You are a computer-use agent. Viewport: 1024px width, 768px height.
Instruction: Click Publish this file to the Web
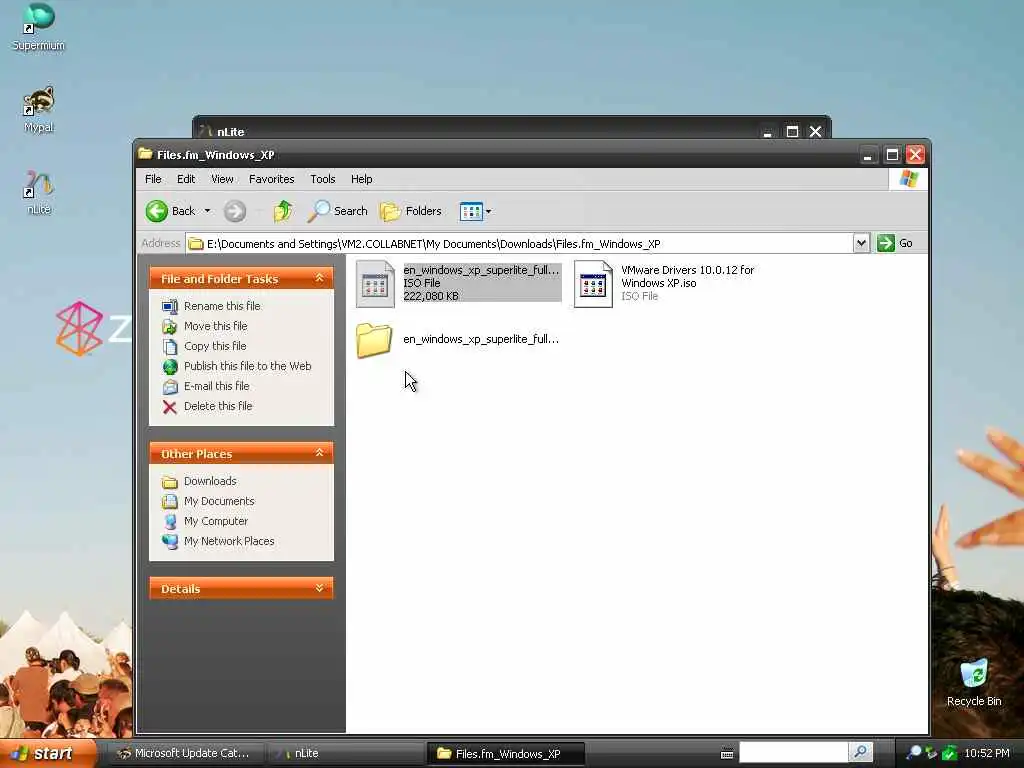248,366
